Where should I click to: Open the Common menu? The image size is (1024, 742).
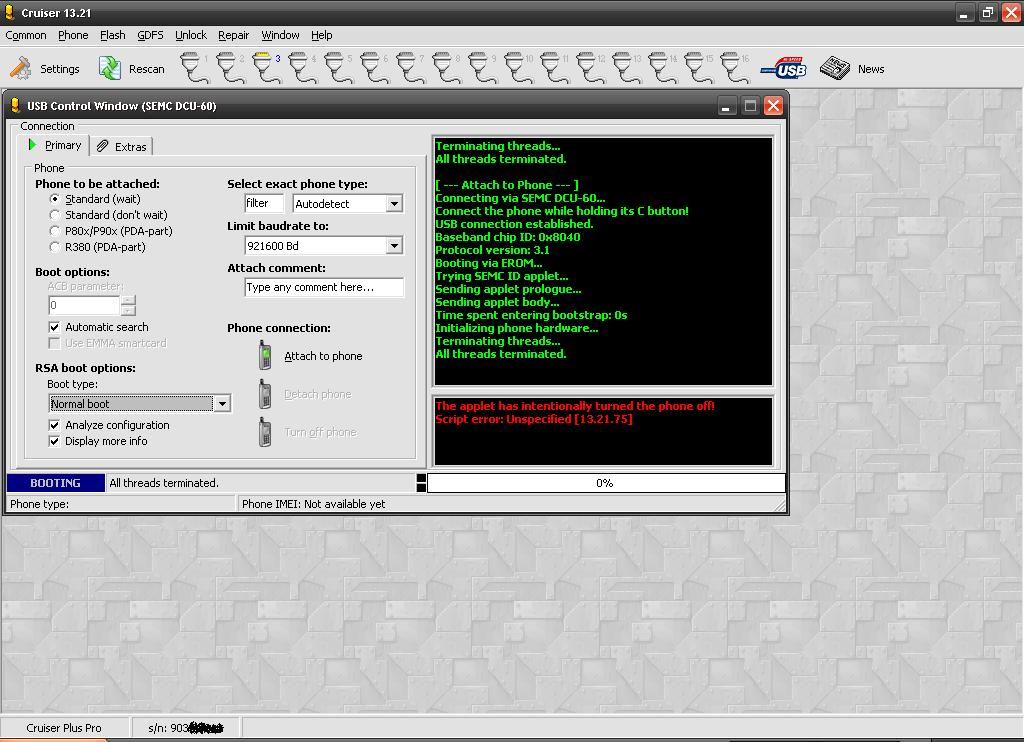(x=26, y=35)
